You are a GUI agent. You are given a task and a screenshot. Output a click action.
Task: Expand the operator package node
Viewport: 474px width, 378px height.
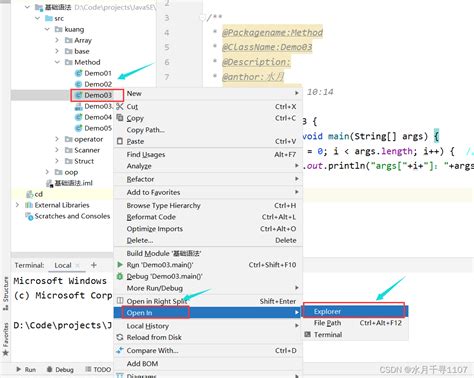[57, 139]
